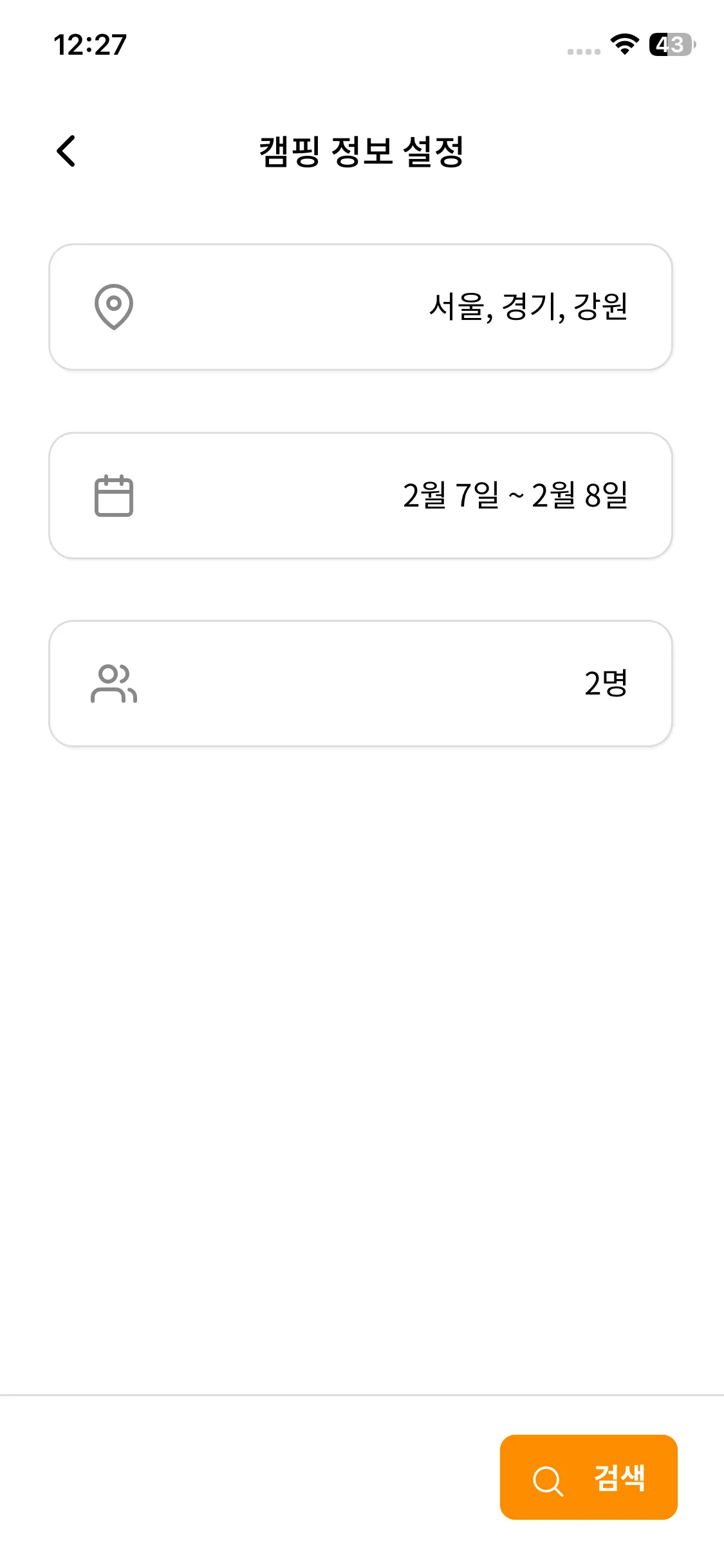Tap the Wi-Fi status icon
Screen dimensions: 724x1568
pos(624,44)
